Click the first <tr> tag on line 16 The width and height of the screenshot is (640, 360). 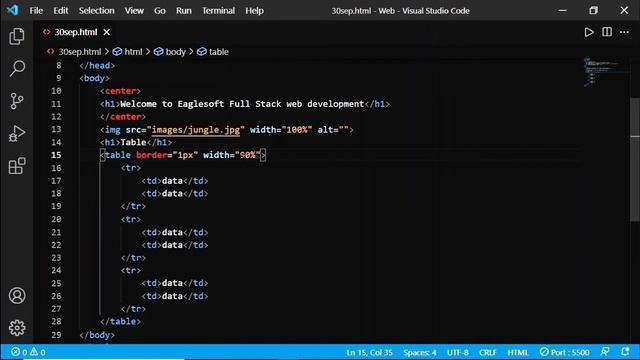(x=131, y=168)
